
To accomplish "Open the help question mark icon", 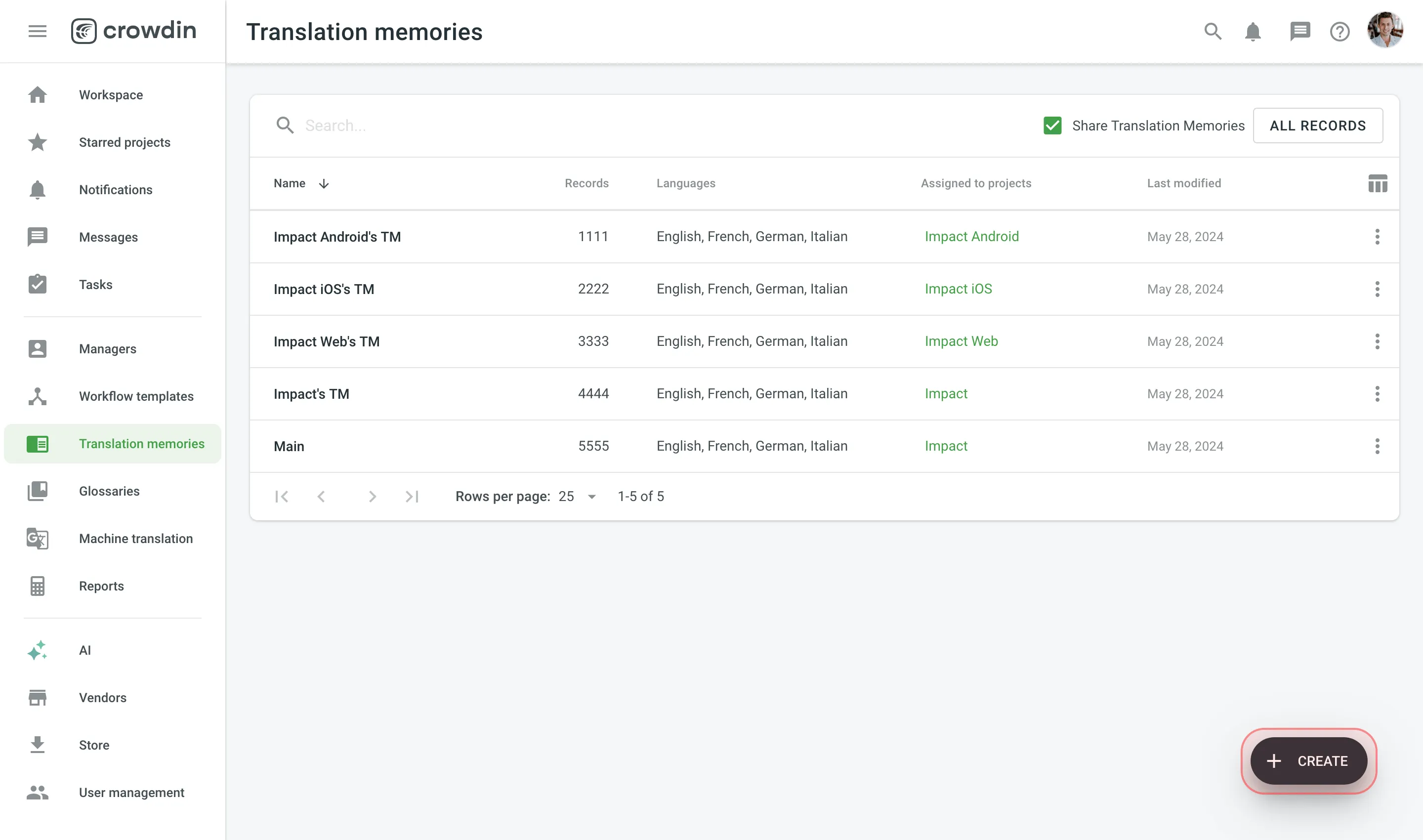I will point(1339,32).
